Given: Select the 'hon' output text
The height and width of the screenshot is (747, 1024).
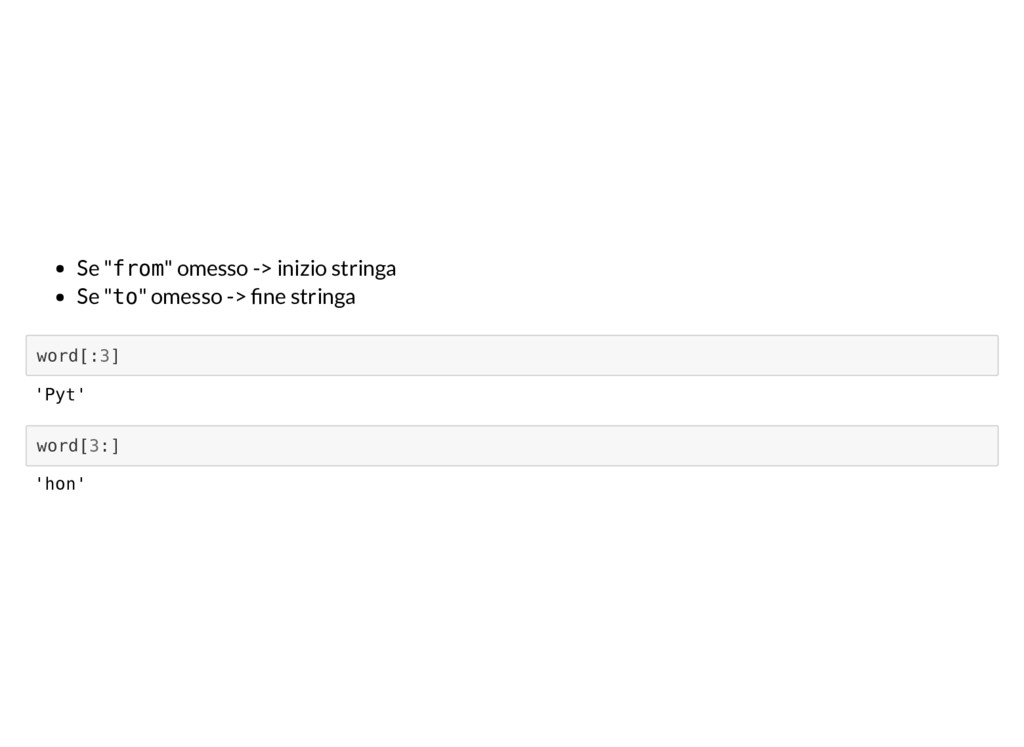Looking at the screenshot, I should (60, 484).
